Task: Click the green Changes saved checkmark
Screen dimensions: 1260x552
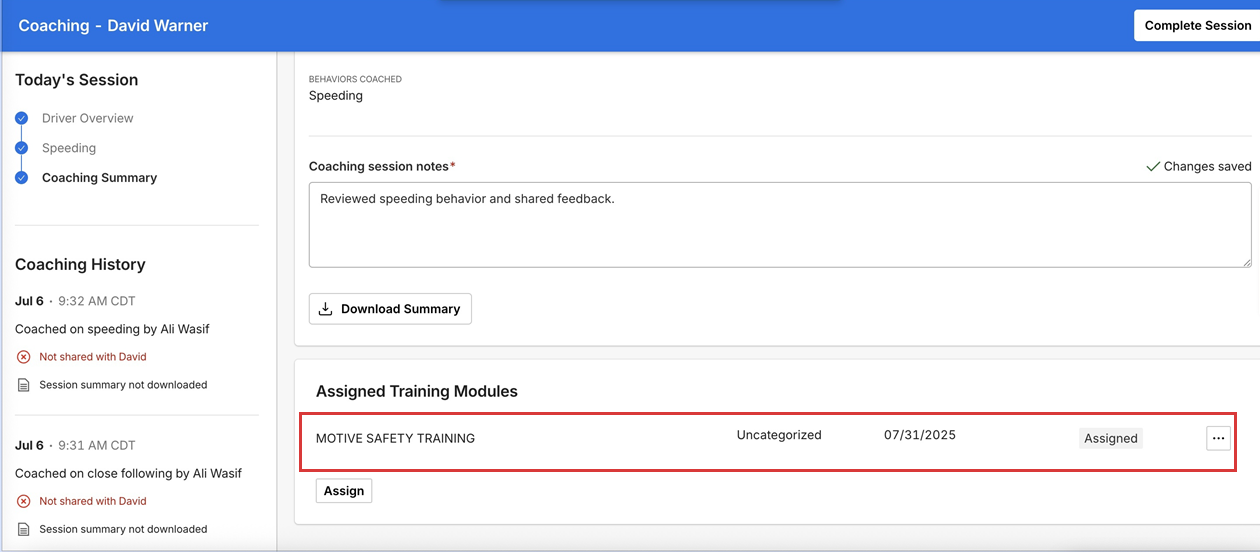Action: point(1153,167)
